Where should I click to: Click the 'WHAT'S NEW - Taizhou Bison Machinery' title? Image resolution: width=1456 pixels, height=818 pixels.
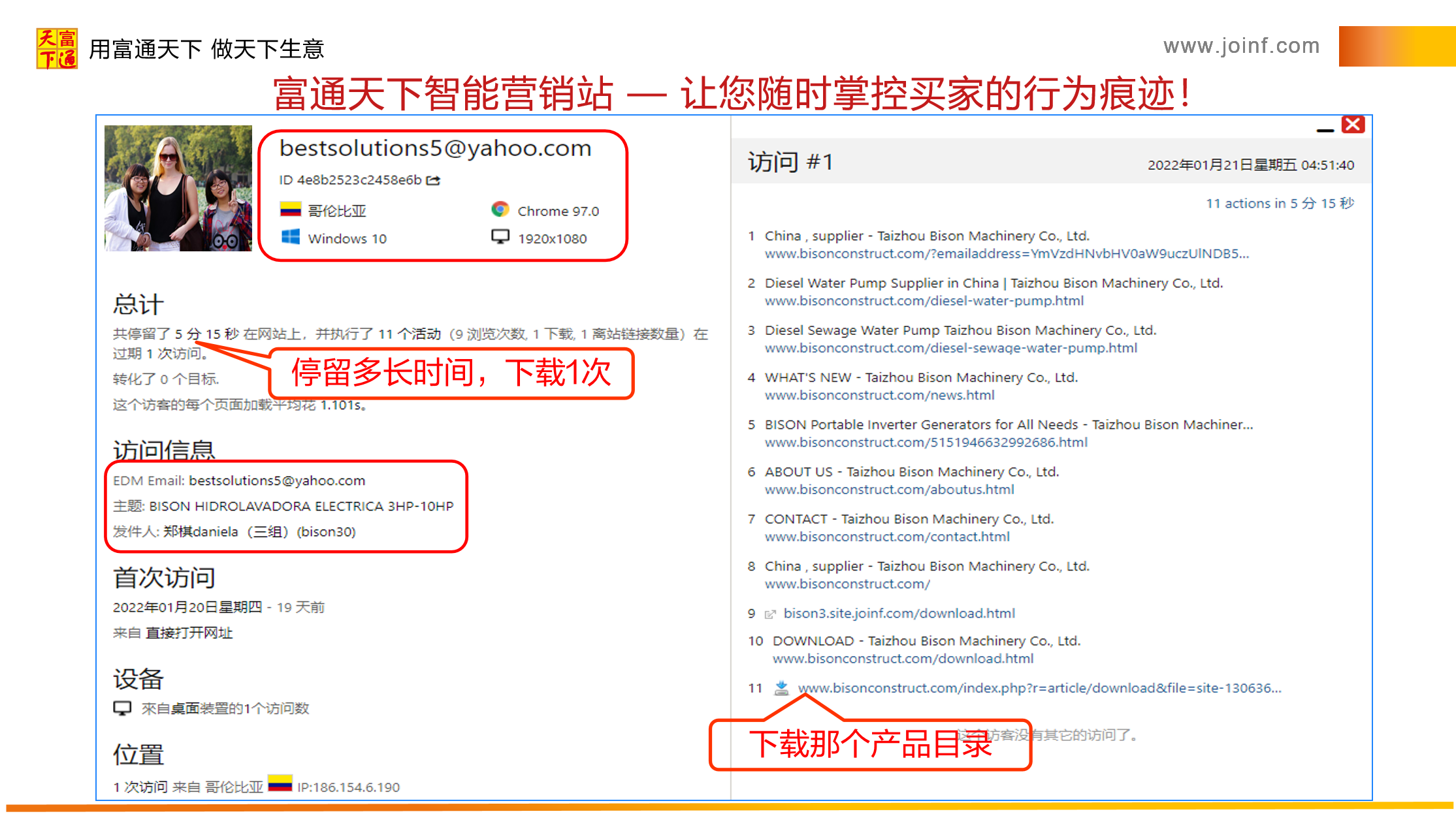[921, 377]
